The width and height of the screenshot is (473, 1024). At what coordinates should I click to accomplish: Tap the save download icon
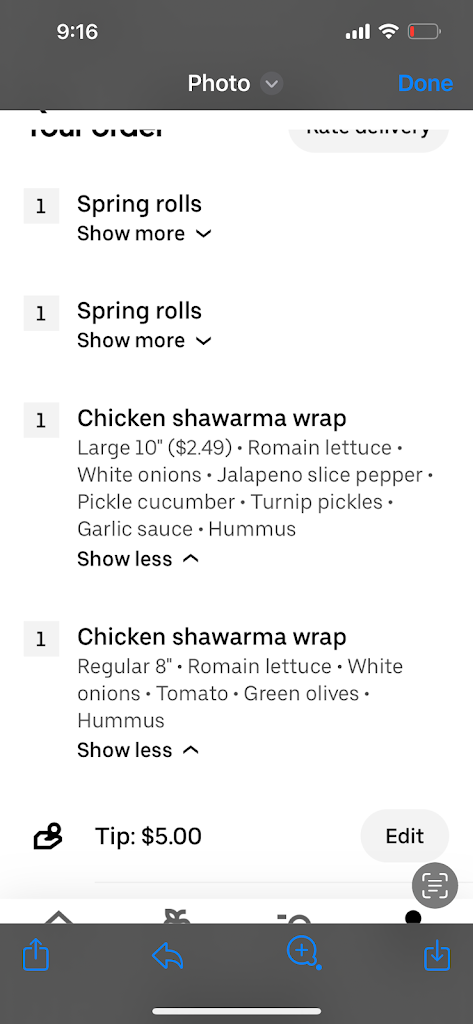coord(437,957)
